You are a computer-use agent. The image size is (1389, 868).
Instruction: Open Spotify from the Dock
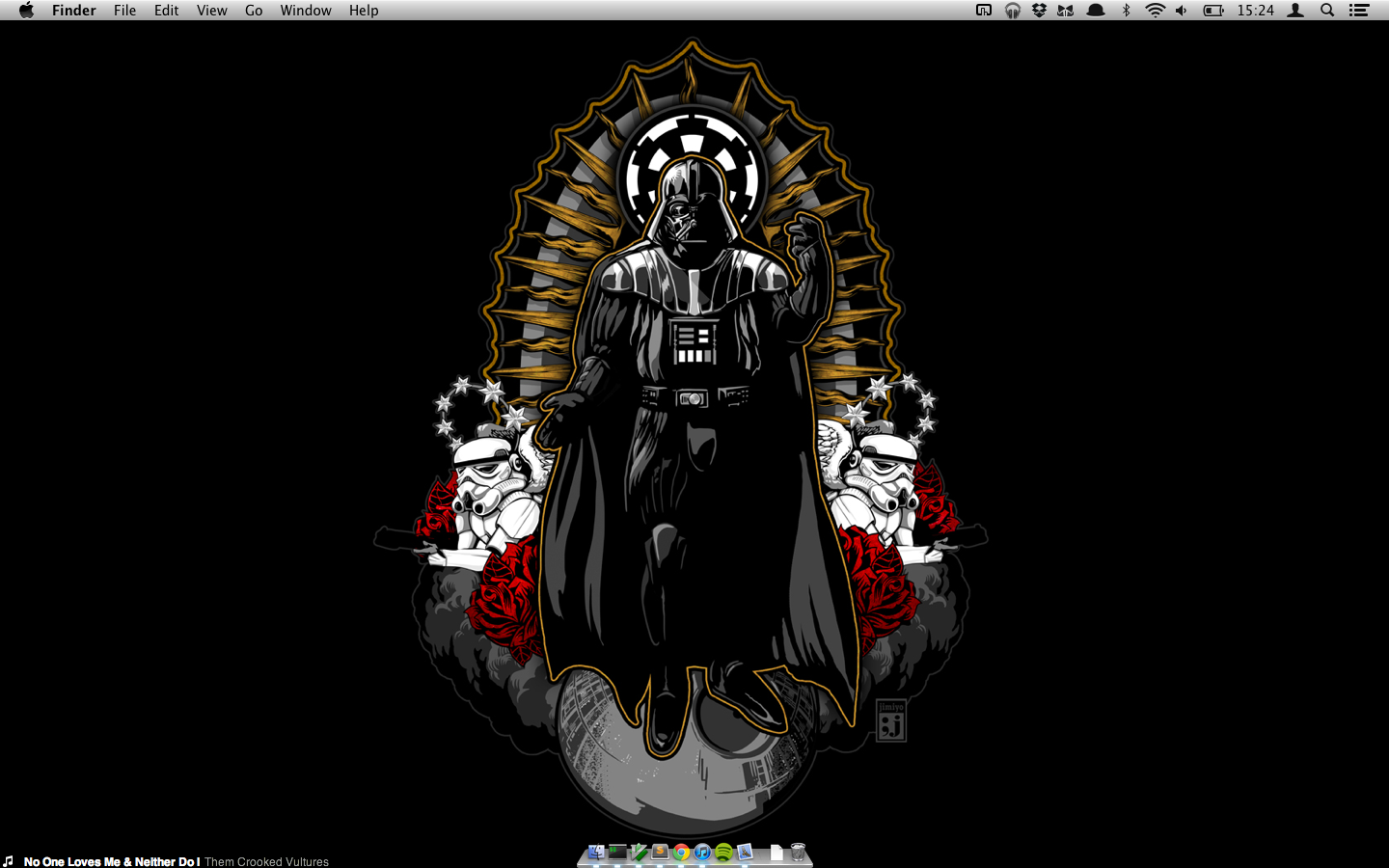(x=723, y=852)
